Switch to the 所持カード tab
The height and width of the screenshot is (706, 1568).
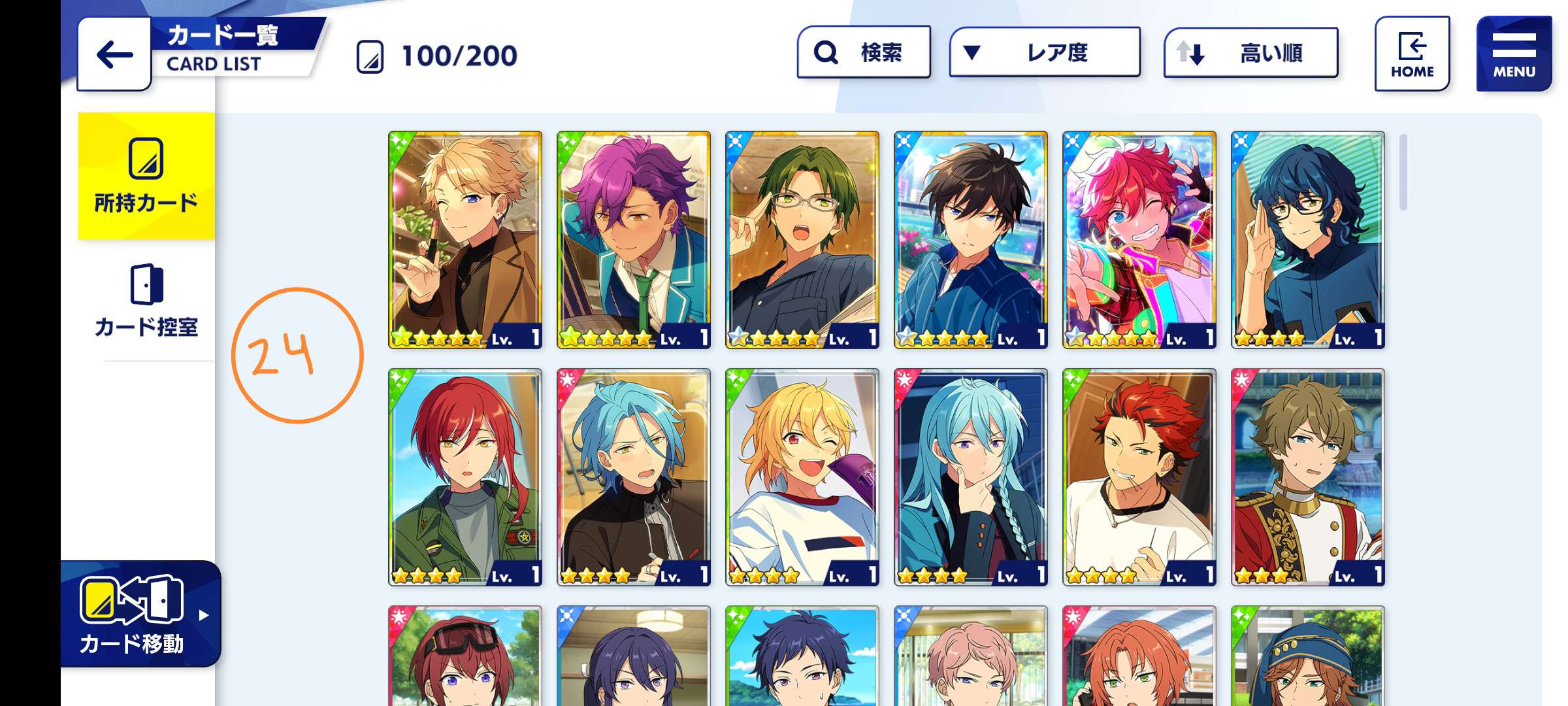click(146, 176)
